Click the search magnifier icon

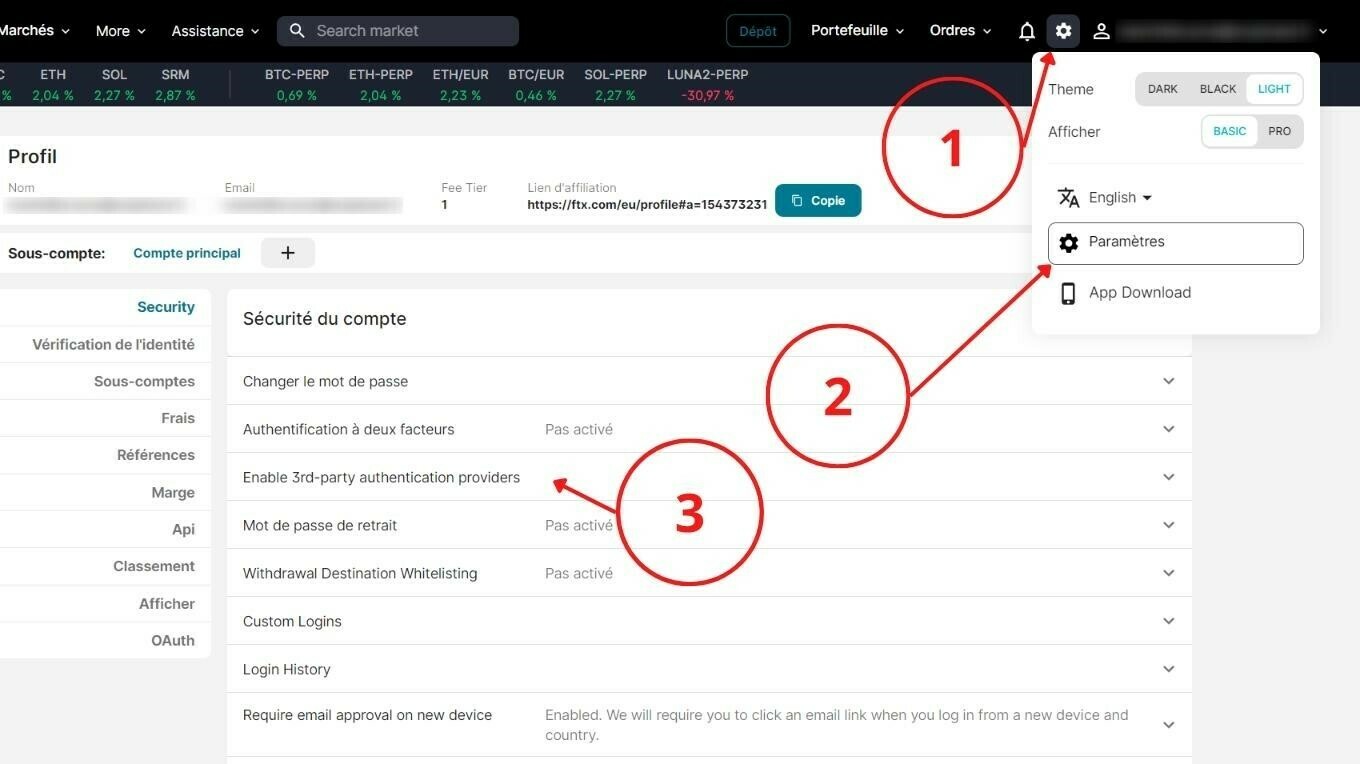click(297, 31)
